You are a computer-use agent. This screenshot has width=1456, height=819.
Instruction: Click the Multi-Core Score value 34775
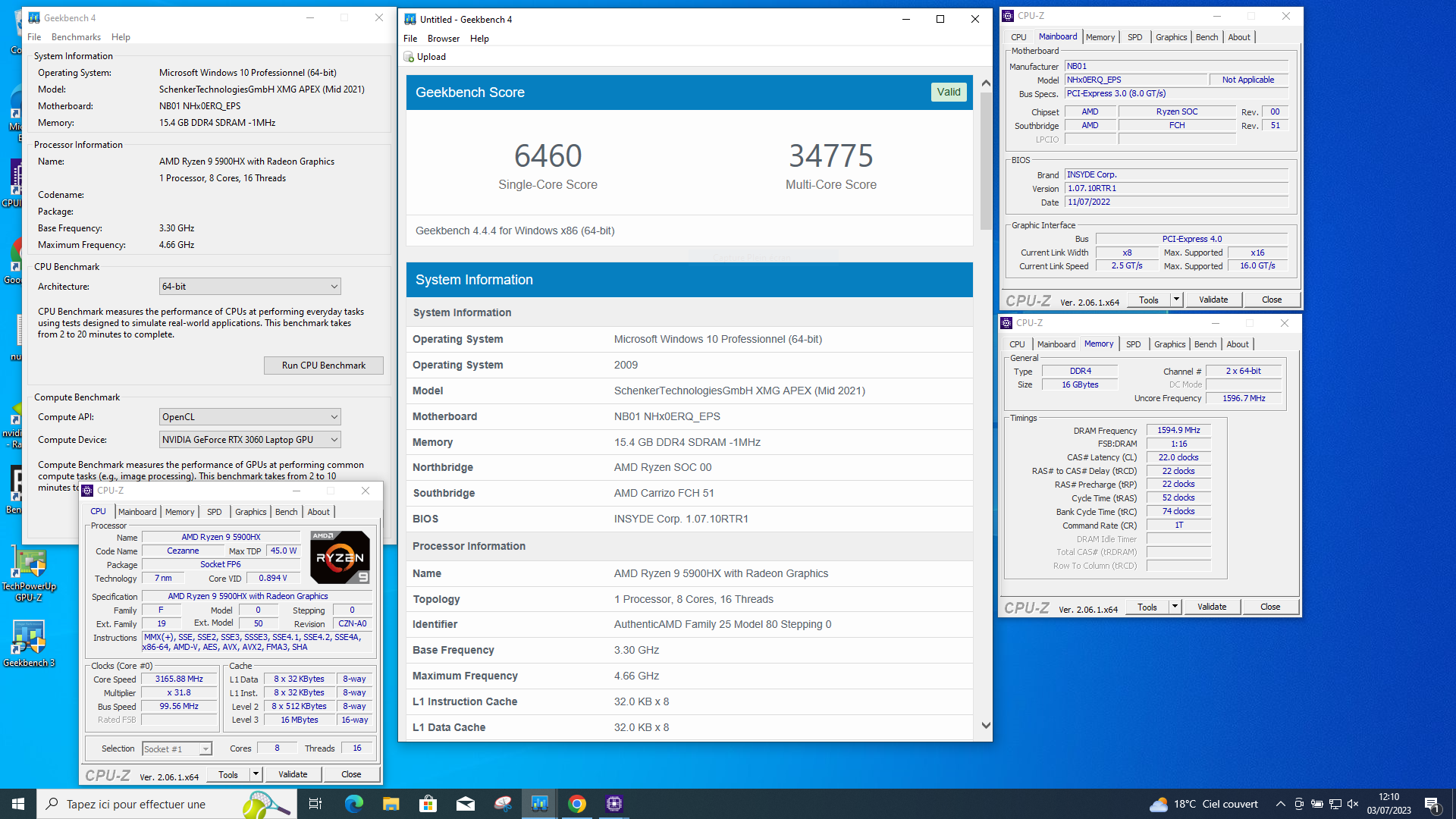pyautogui.click(x=830, y=156)
